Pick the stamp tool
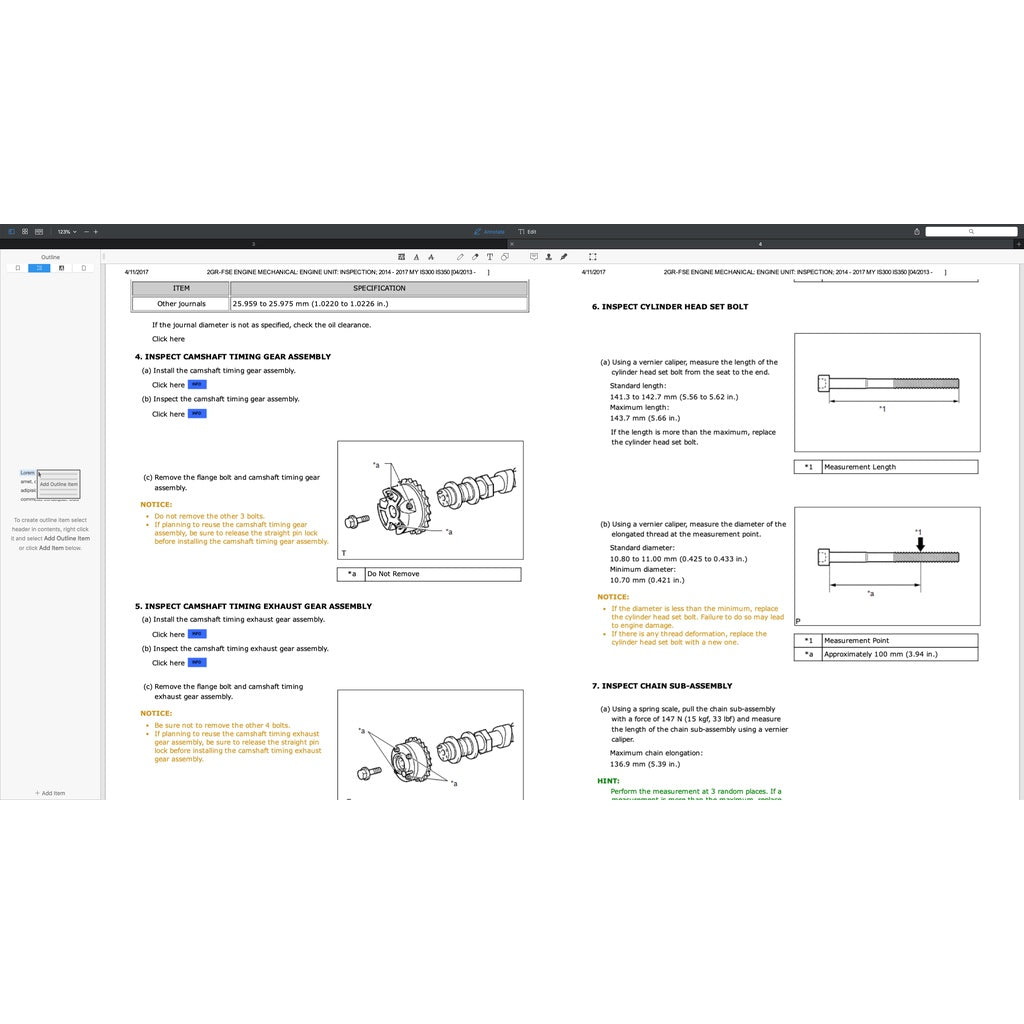This screenshot has width=1024, height=1024. 548,257
